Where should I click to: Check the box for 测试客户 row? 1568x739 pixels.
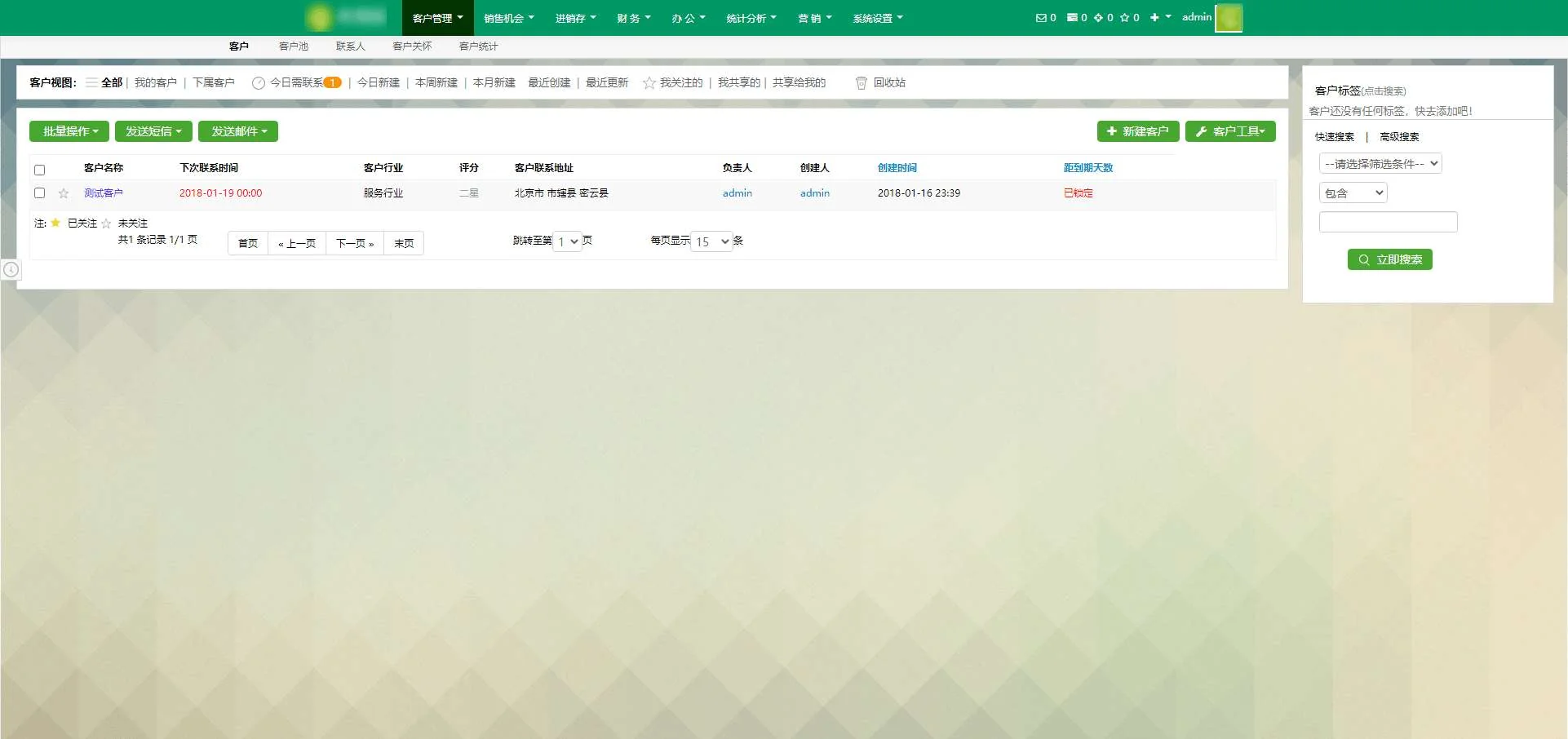(39, 193)
